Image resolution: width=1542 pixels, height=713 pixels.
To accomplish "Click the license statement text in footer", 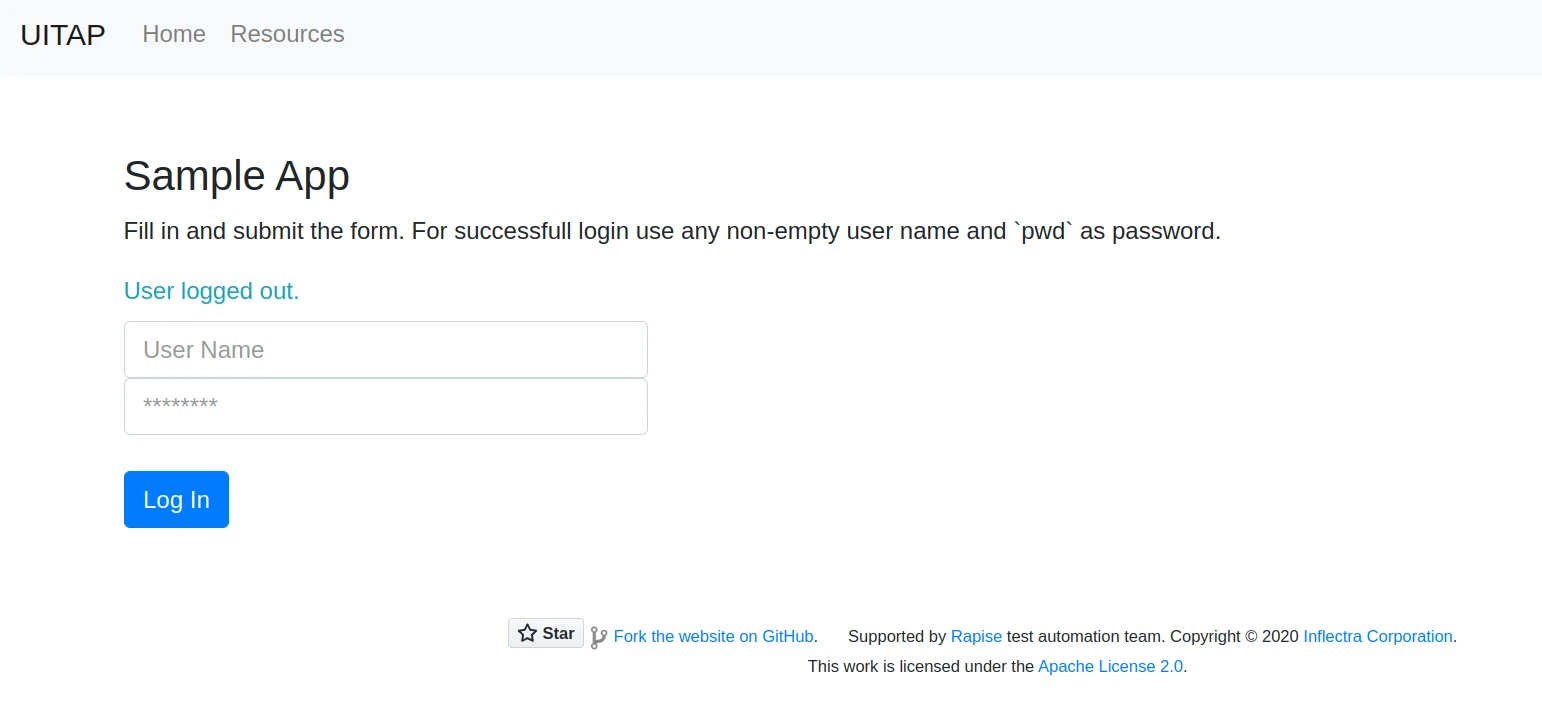I will tap(920, 666).
